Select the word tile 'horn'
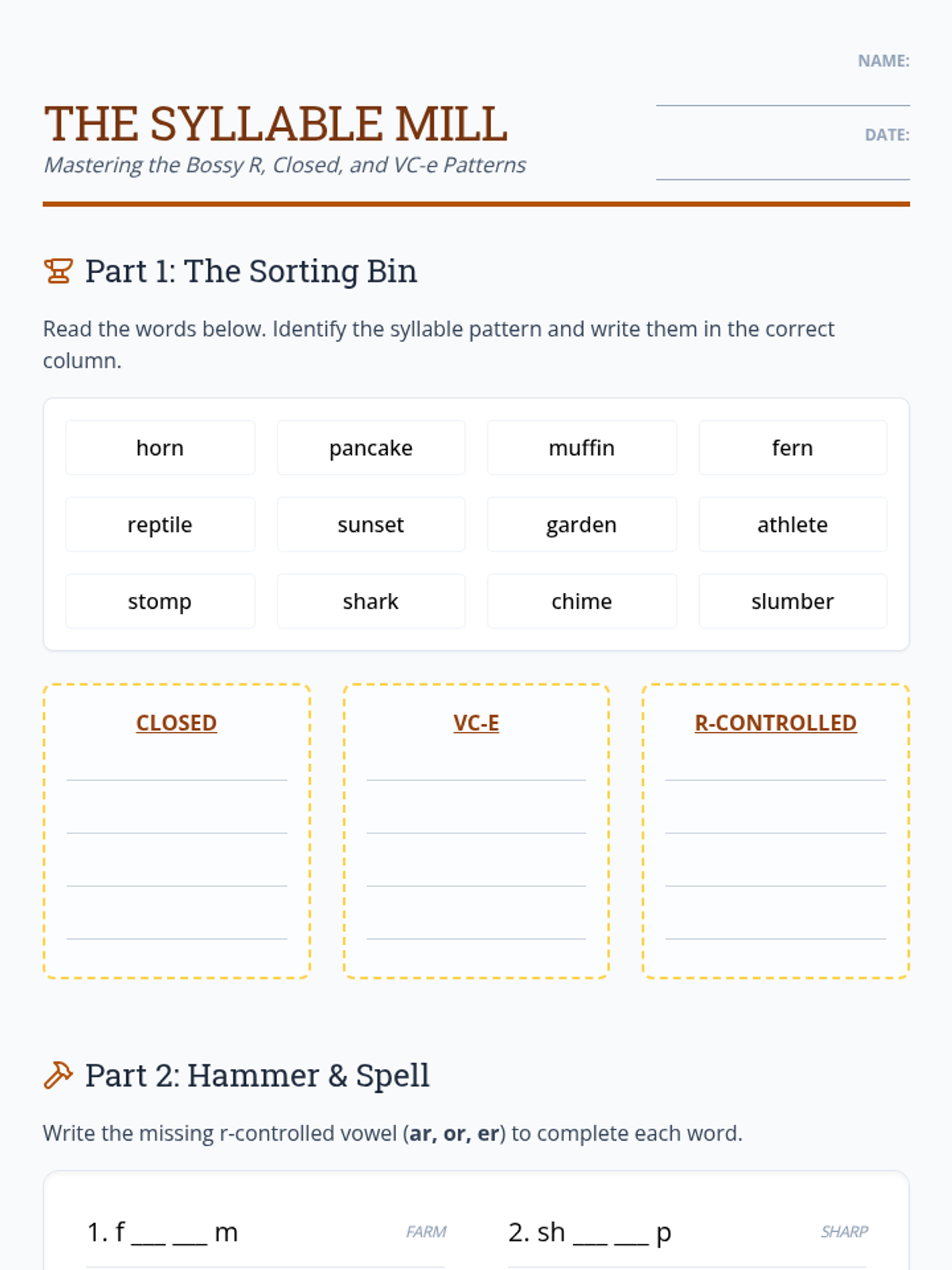The image size is (952, 1270). pos(160,448)
